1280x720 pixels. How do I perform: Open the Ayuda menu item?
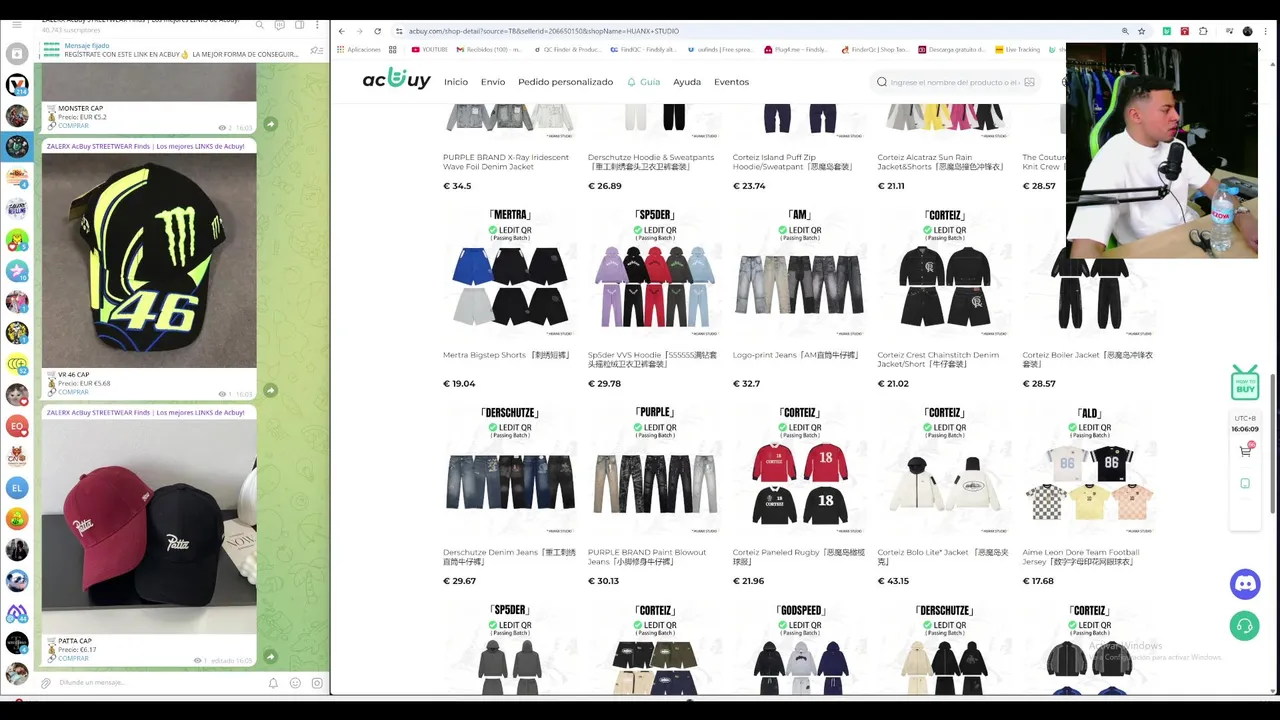point(687,82)
